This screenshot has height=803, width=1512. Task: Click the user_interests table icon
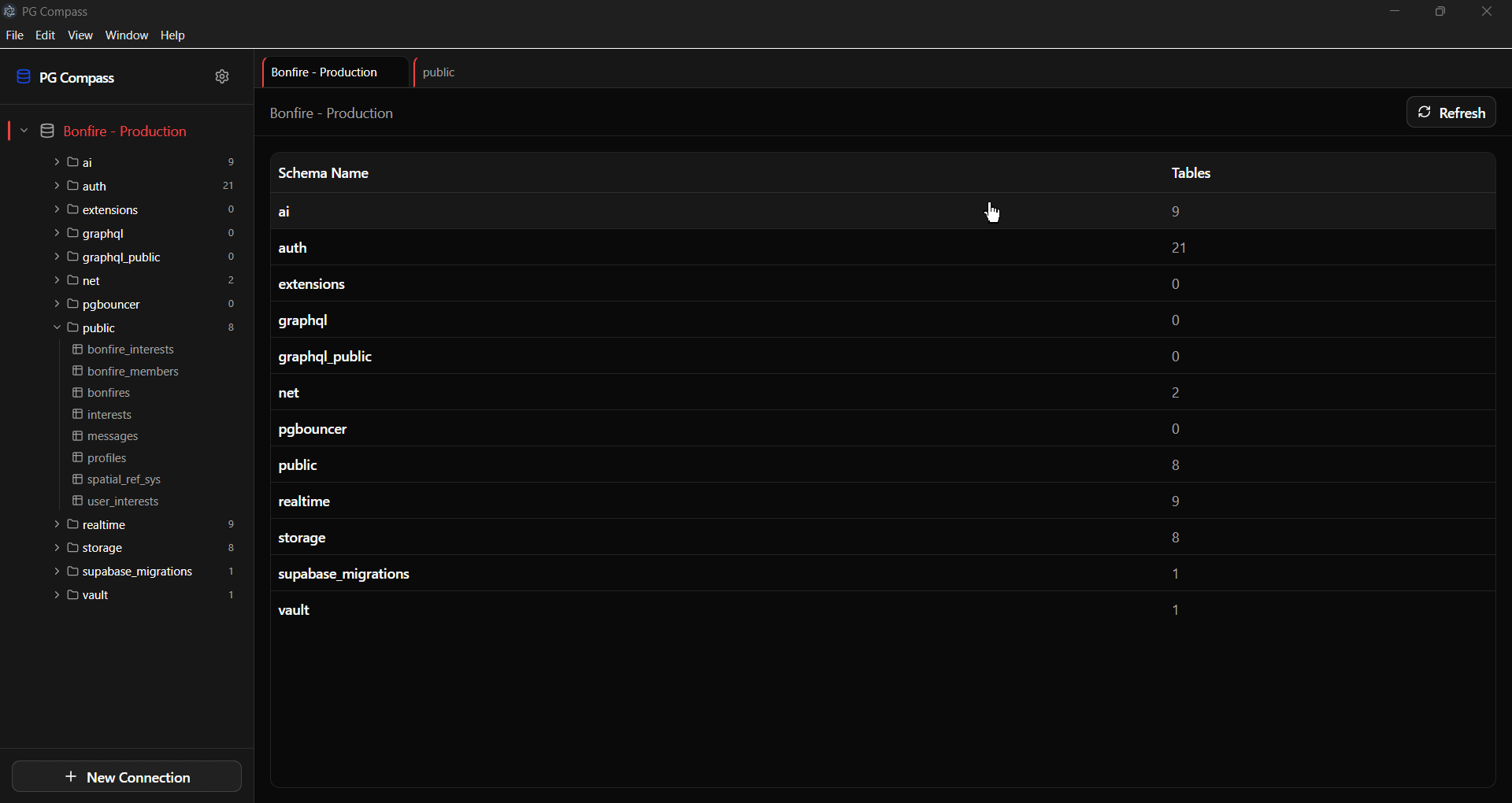click(x=78, y=501)
